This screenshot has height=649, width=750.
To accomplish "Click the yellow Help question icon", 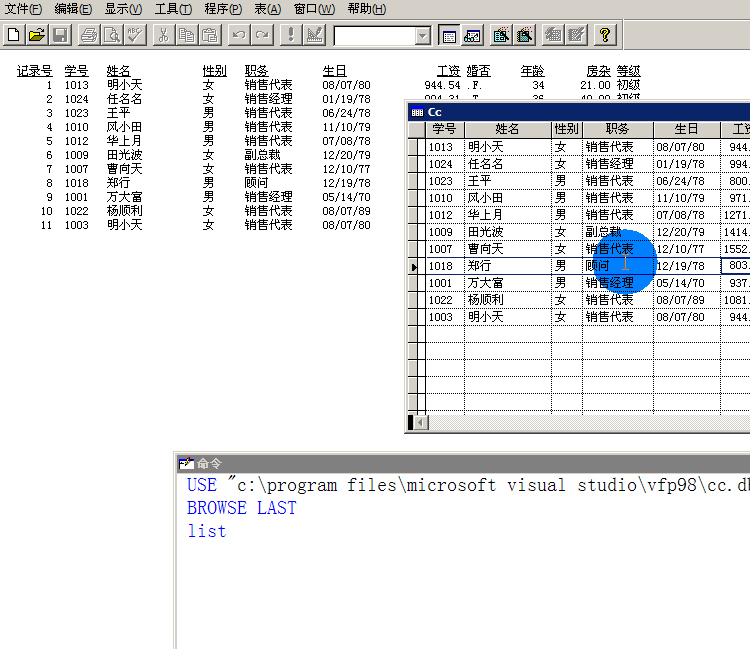I will click(x=605, y=35).
